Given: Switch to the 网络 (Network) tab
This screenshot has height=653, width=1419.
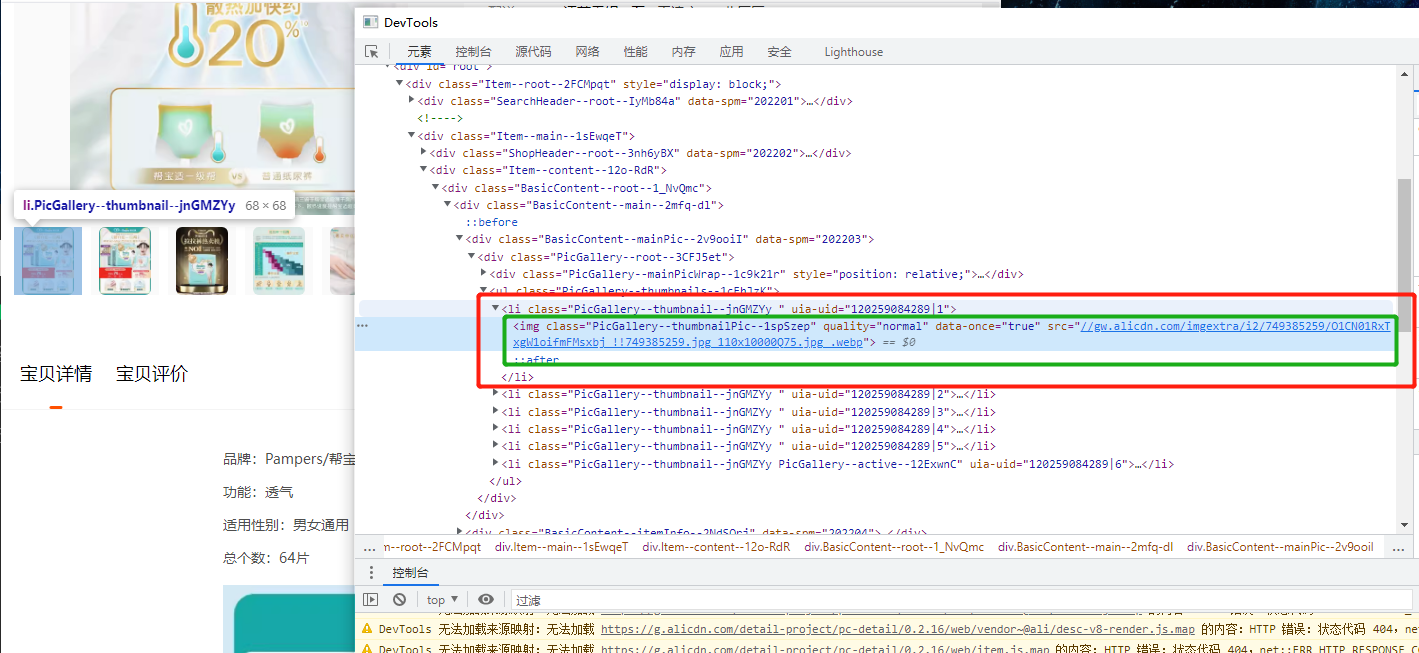Looking at the screenshot, I should tap(587, 52).
